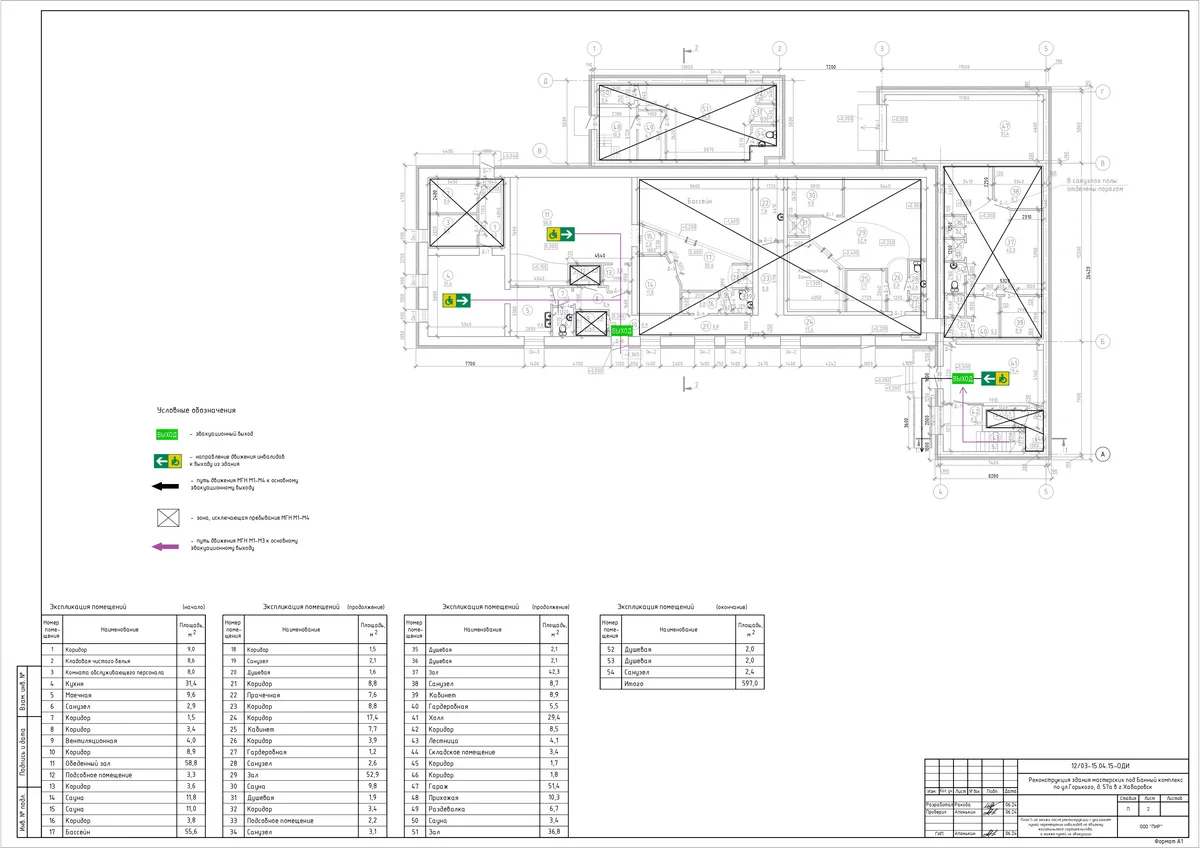Click the Гараж row in the third table

[485, 788]
